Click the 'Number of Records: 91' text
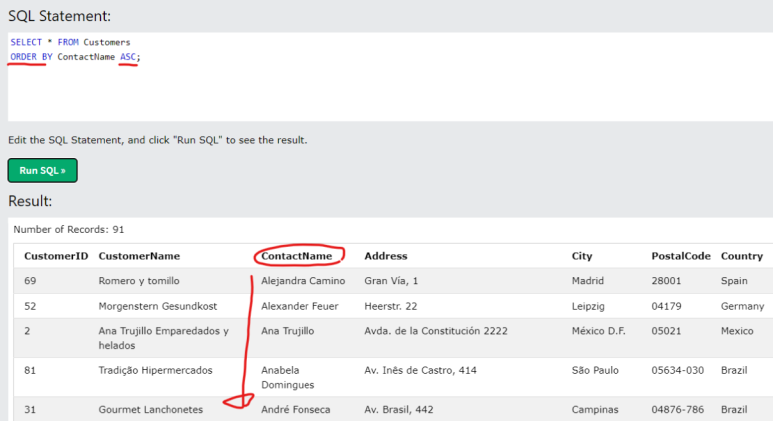Image resolution: width=773 pixels, height=421 pixels. click(x=69, y=230)
